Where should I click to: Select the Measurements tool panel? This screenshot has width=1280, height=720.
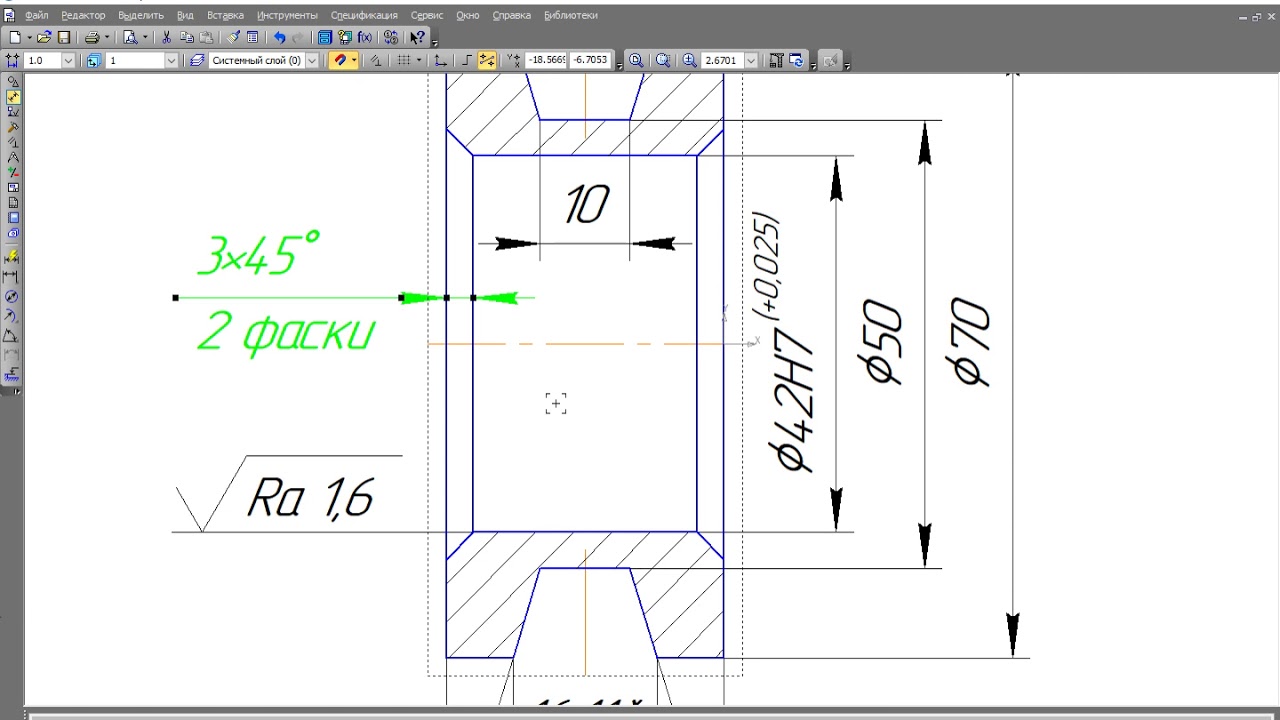(x=14, y=157)
